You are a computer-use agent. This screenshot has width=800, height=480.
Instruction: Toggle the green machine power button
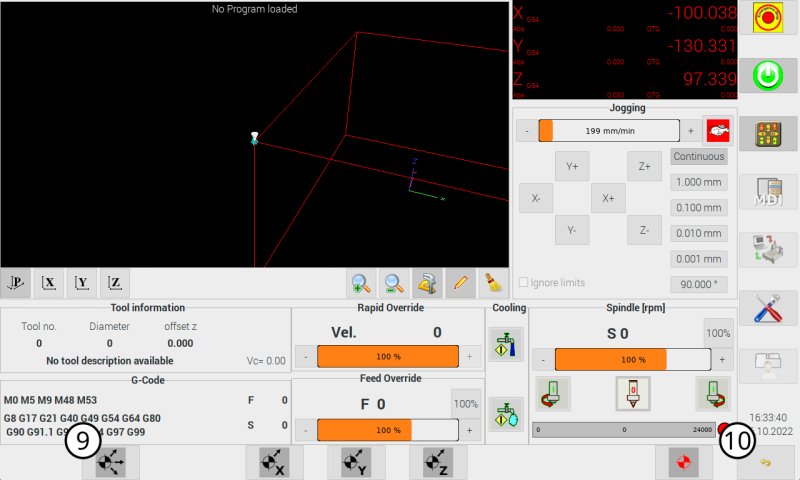(x=769, y=76)
